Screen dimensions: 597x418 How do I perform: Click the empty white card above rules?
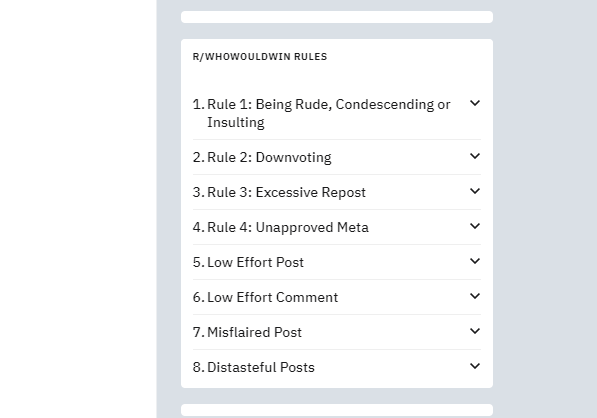337,17
